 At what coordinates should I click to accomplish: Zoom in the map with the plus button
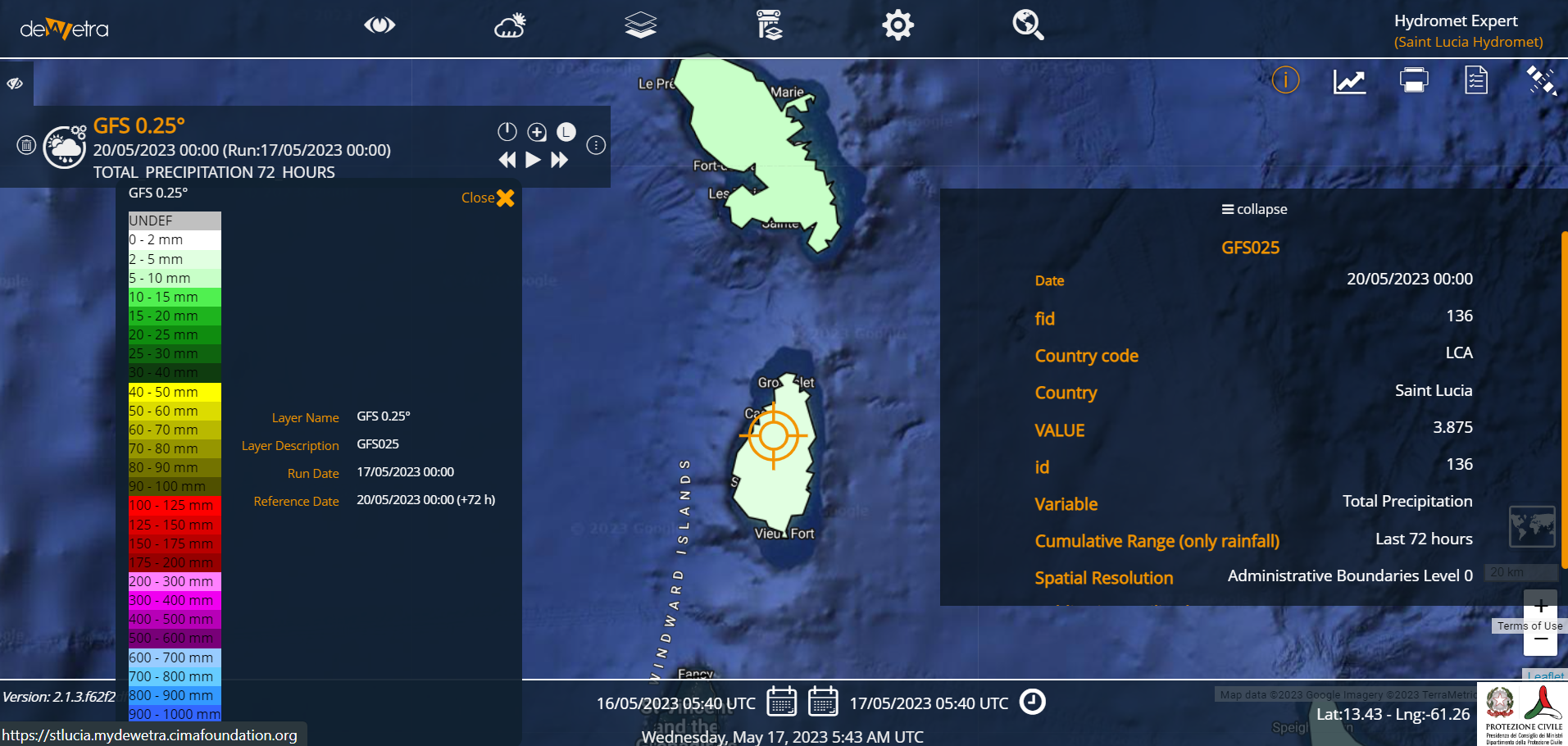(1540, 607)
